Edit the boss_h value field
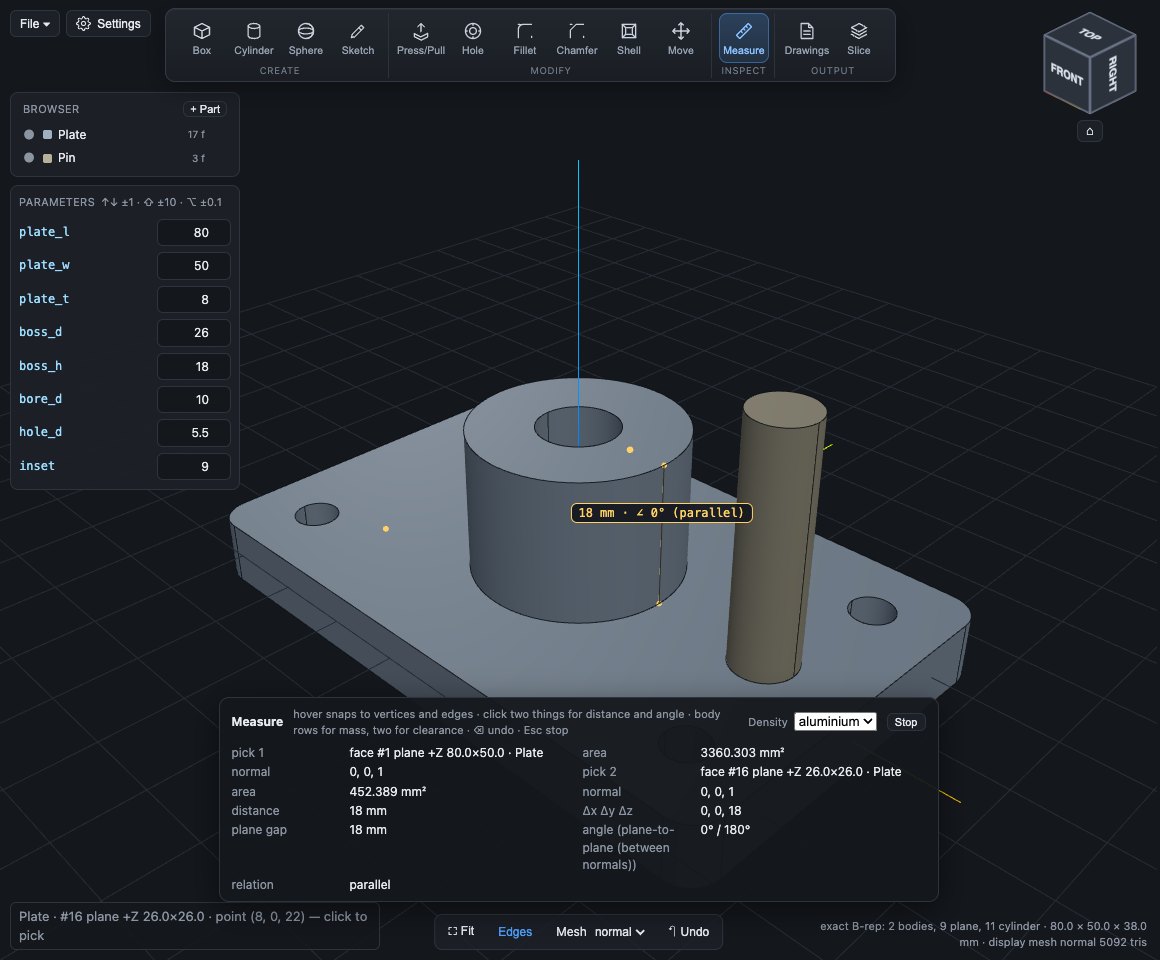The width and height of the screenshot is (1160, 960). pyautogui.click(x=194, y=366)
